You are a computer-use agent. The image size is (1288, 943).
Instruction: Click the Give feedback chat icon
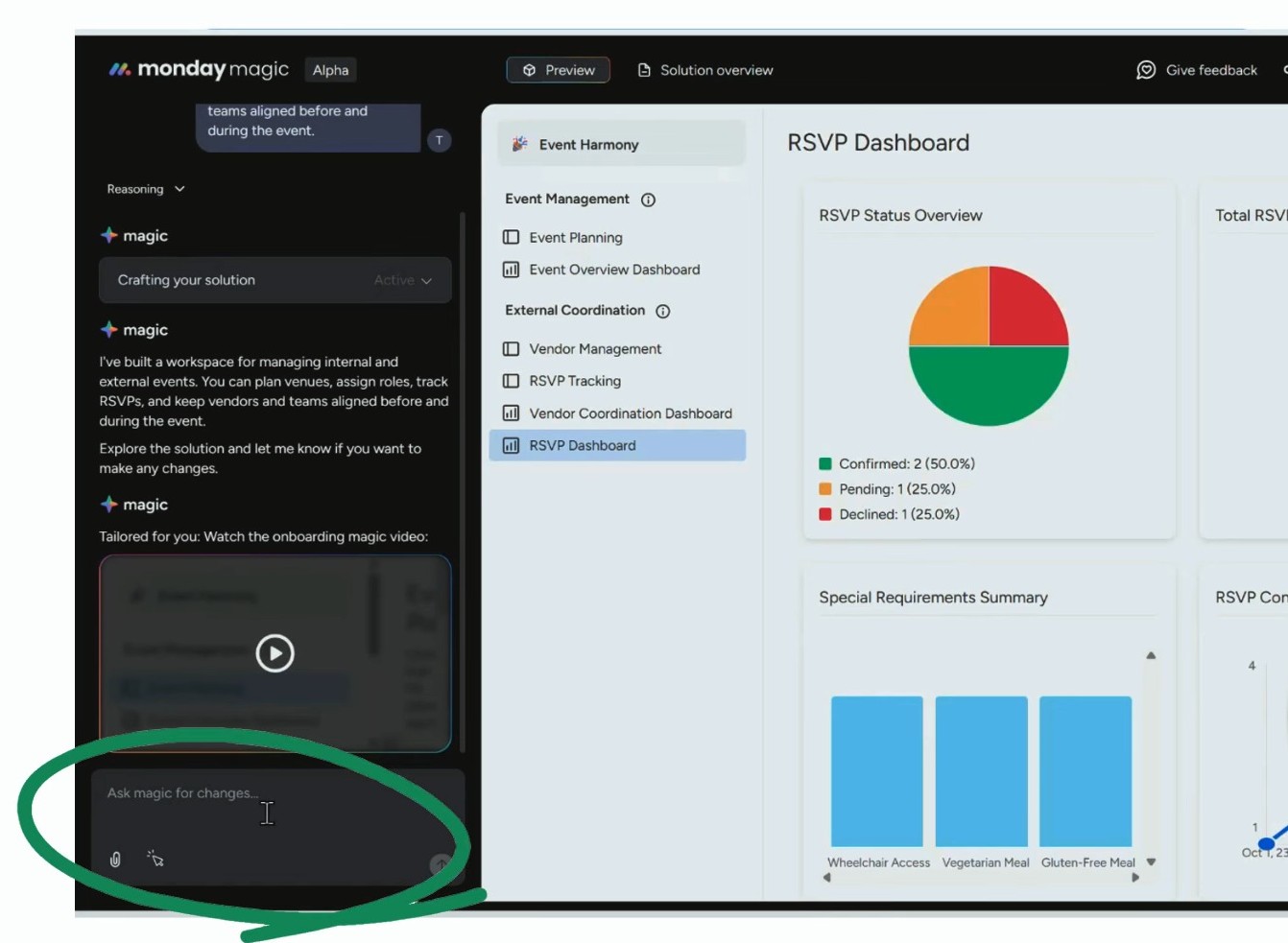(x=1146, y=70)
